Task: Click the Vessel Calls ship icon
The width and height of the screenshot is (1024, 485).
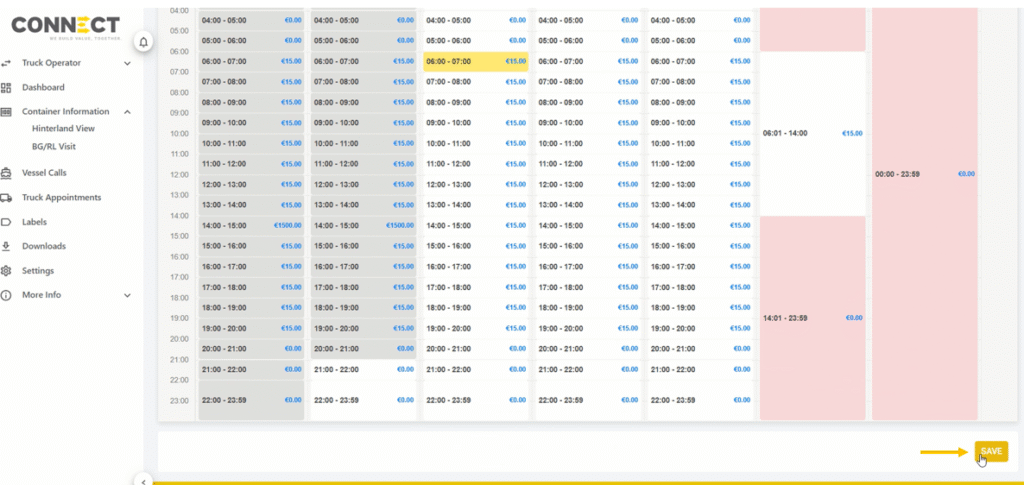Action: [x=7, y=173]
